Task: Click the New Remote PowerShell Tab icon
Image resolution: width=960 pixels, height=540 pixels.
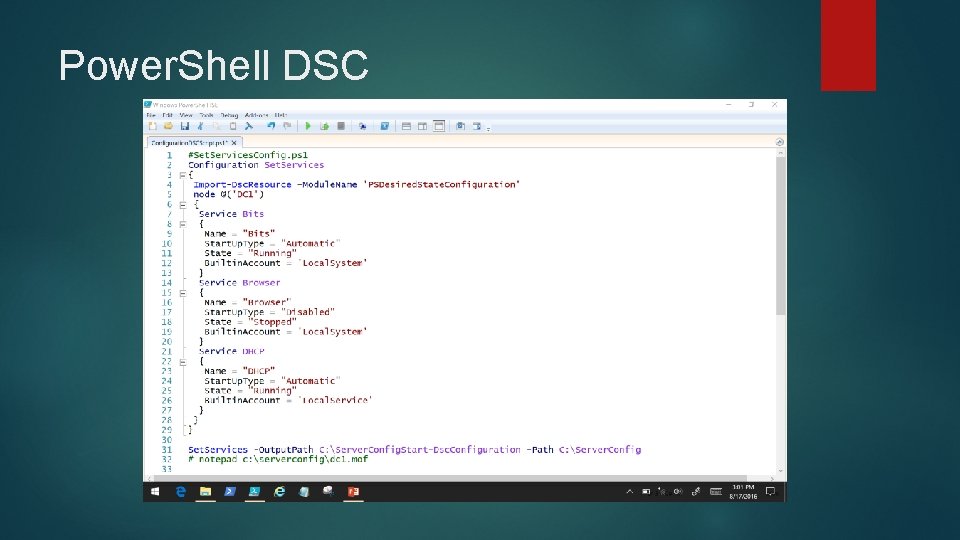Action: 362,126
